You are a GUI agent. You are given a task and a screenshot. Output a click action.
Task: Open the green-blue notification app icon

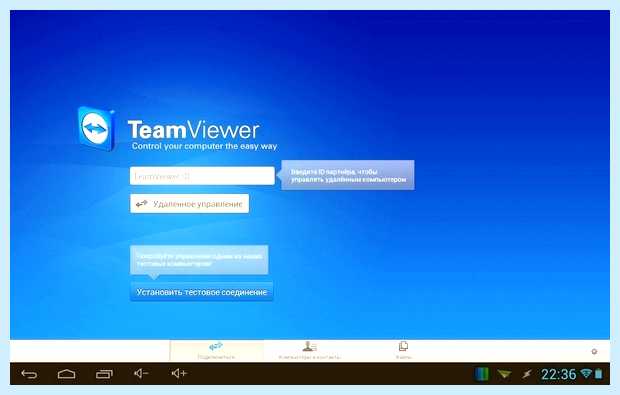[481, 374]
